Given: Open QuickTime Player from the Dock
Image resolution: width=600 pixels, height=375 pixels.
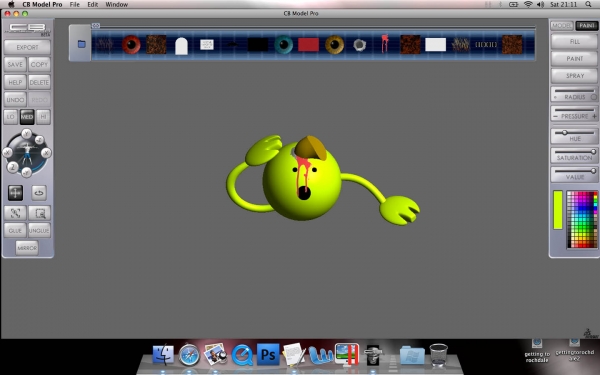Looking at the screenshot, I should coord(242,355).
